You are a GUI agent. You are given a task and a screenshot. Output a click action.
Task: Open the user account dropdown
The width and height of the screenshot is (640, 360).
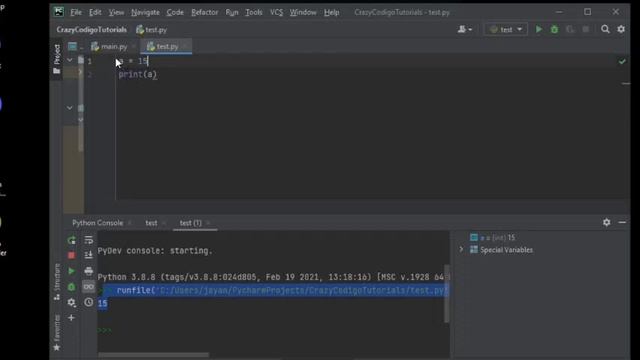click(x=464, y=29)
